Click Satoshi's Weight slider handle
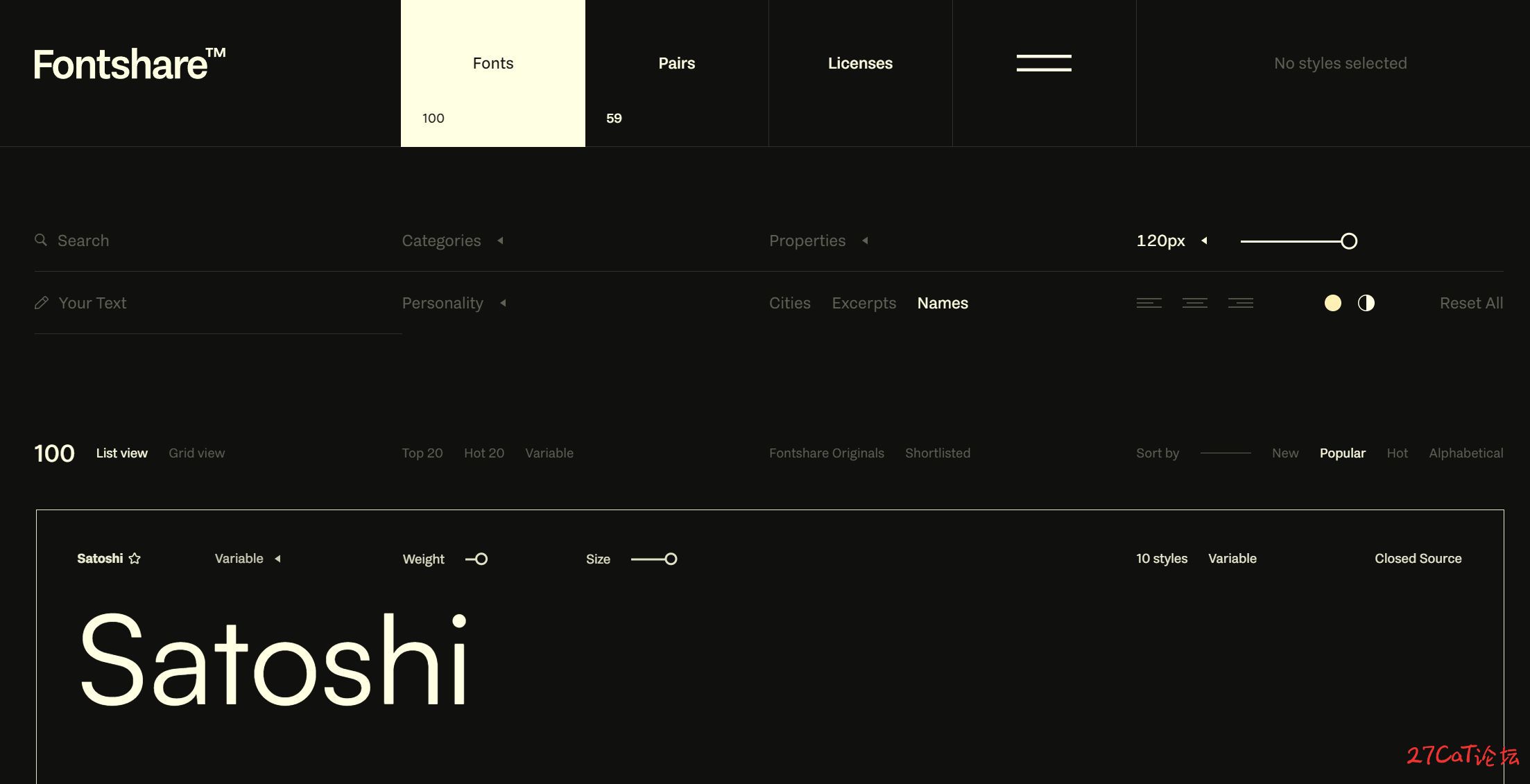Image resolution: width=1530 pixels, height=784 pixels. click(481, 559)
